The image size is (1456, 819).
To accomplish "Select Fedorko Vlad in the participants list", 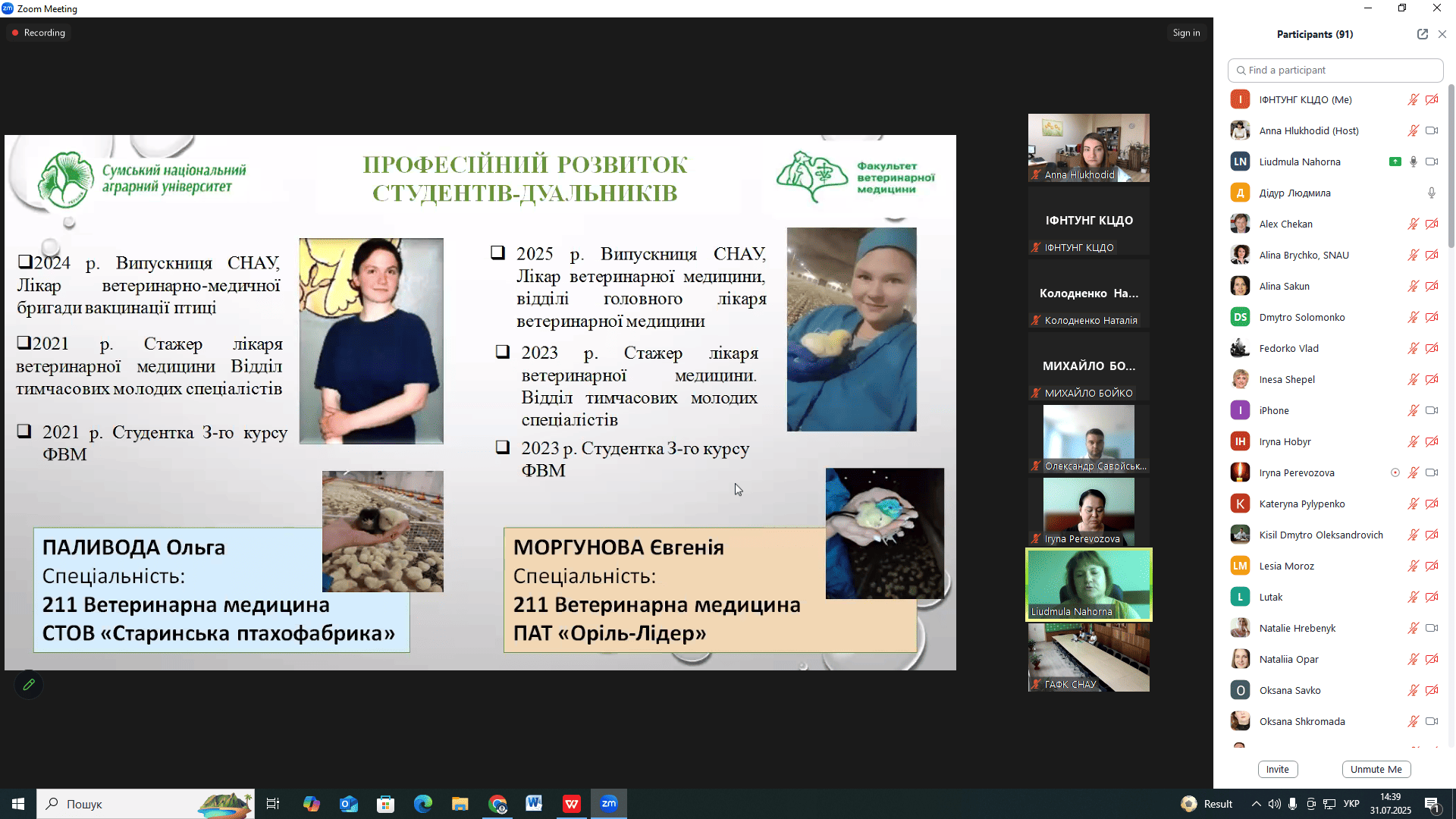I will [1334, 348].
